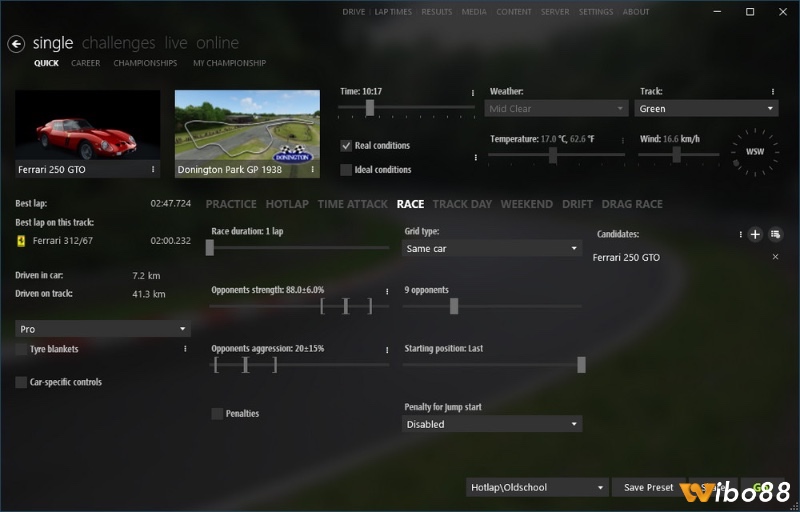800x512 pixels.
Task: Open Penalty for jump start dropdown
Action: click(492, 424)
